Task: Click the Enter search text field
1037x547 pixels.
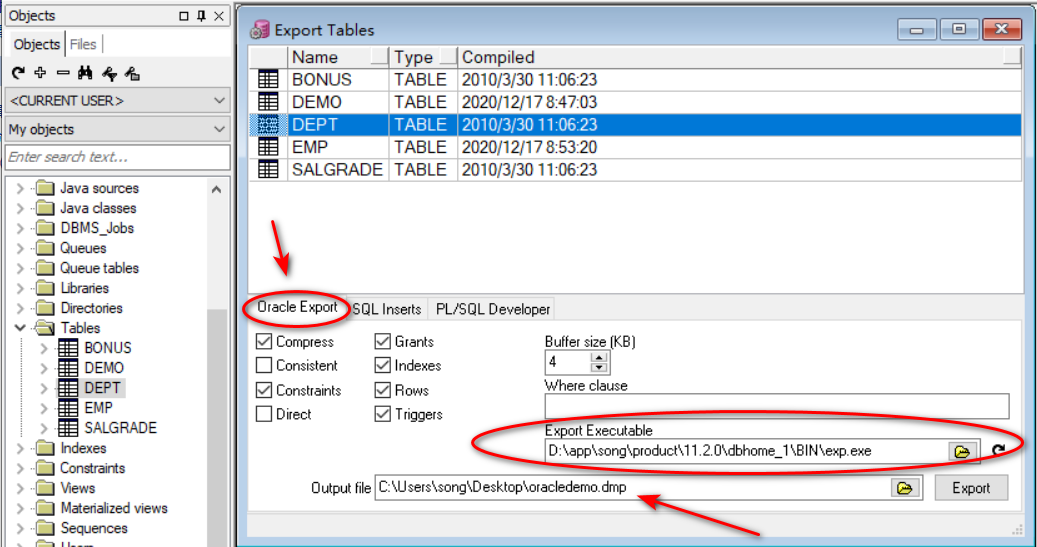Action: pyautogui.click(x=117, y=157)
